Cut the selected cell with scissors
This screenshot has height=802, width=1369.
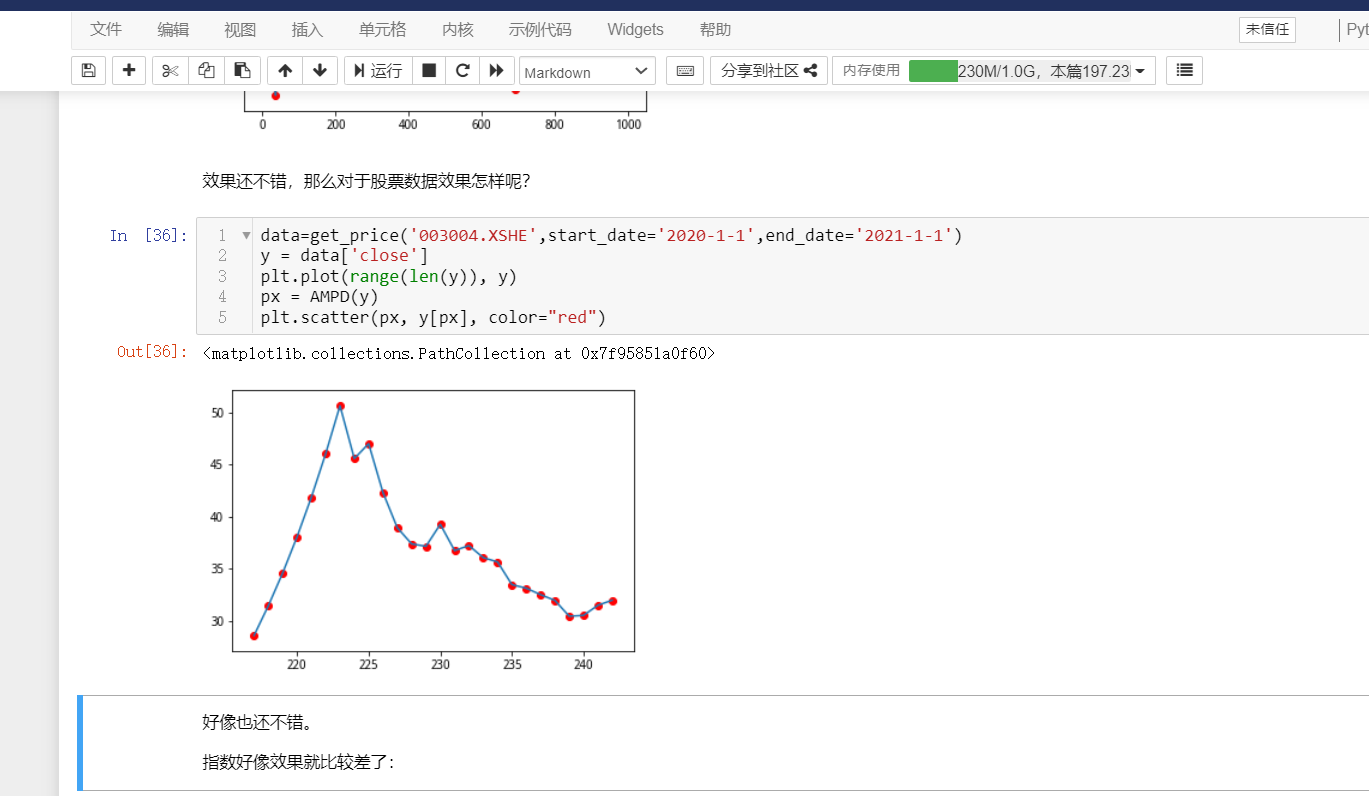[x=170, y=70]
